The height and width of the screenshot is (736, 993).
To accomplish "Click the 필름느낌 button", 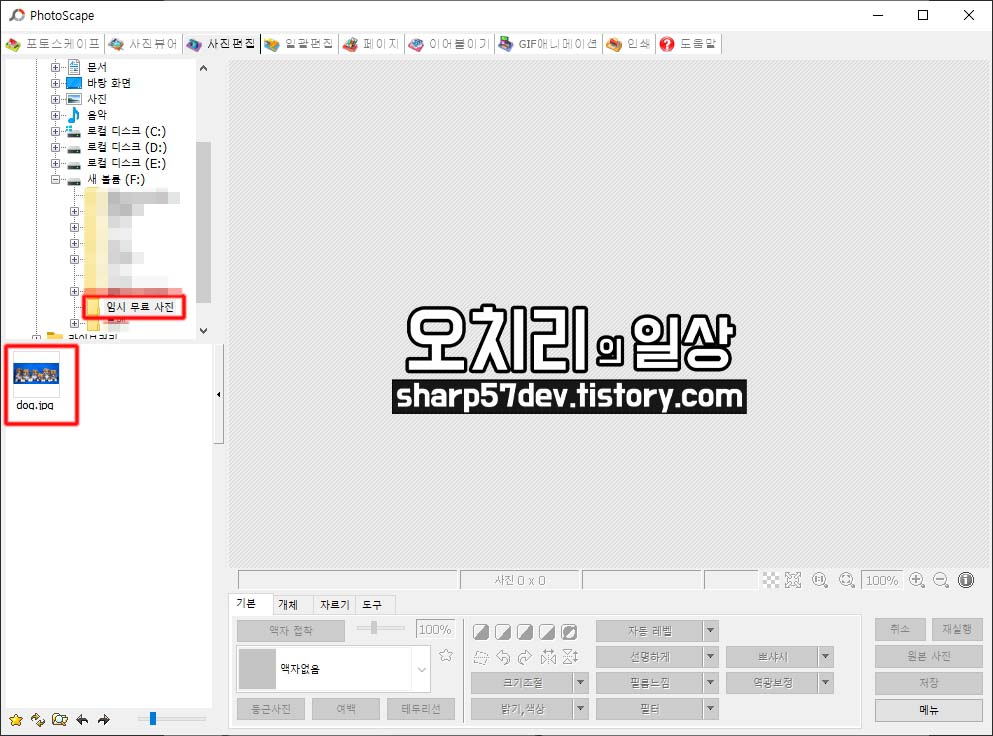I will click(649, 683).
